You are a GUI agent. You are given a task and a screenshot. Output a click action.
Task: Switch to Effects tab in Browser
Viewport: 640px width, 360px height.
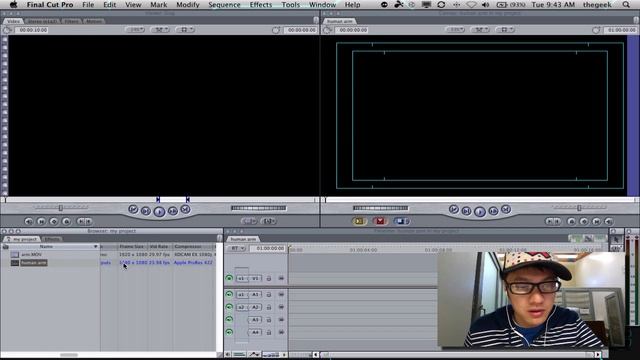[52, 239]
